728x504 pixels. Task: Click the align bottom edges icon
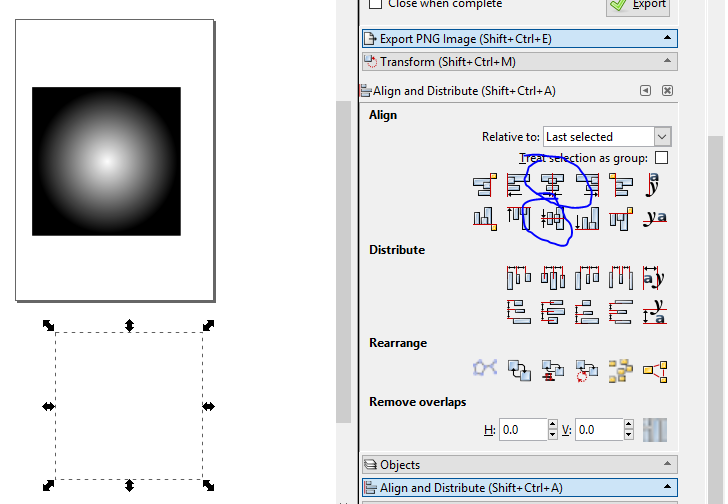[x=587, y=219]
